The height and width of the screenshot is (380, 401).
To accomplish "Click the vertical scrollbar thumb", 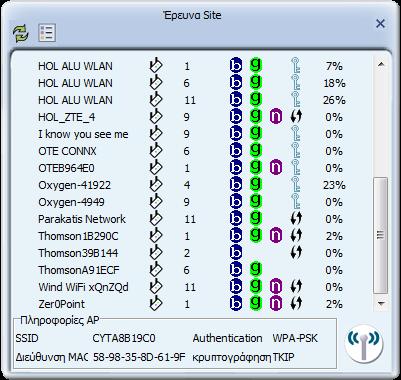I will [x=381, y=236].
